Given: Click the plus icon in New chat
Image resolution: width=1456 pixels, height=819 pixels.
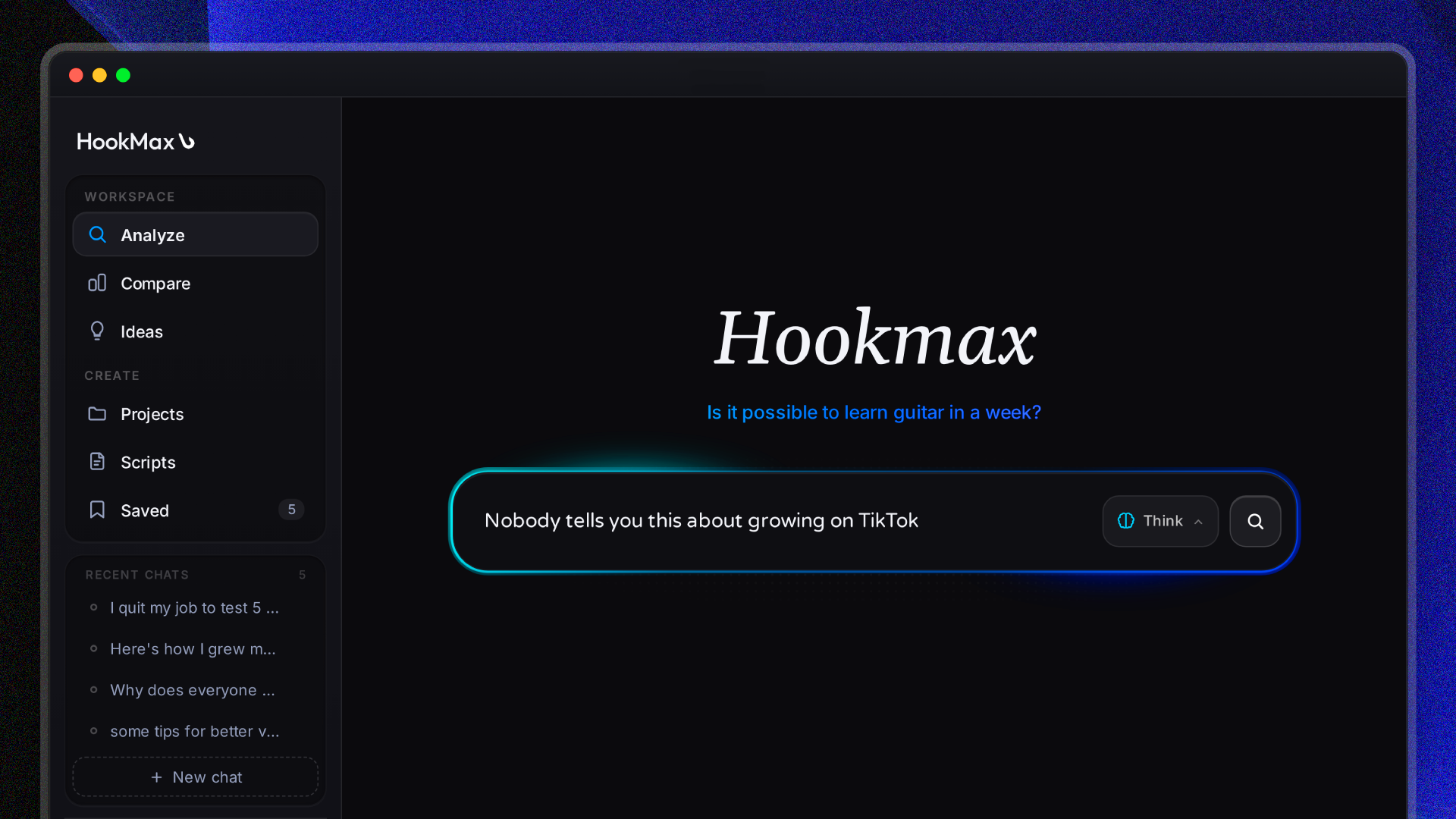Looking at the screenshot, I should pyautogui.click(x=156, y=777).
